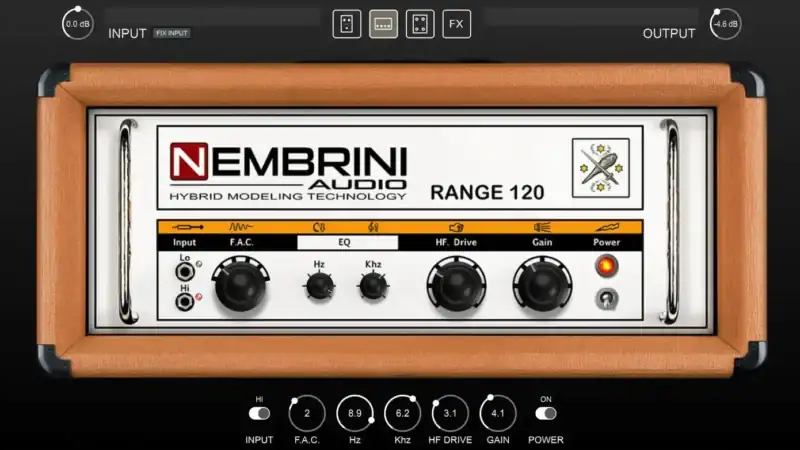This screenshot has width=800, height=450.
Task: Open the FX section
Action: pyautogui.click(x=457, y=24)
